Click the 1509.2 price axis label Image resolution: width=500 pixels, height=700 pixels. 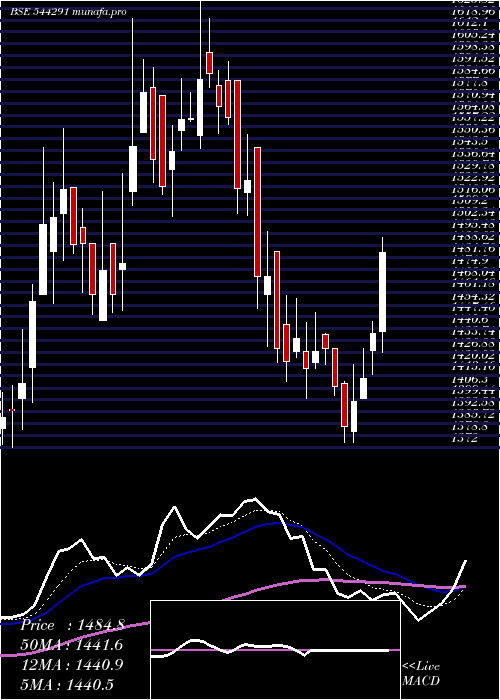click(469, 201)
